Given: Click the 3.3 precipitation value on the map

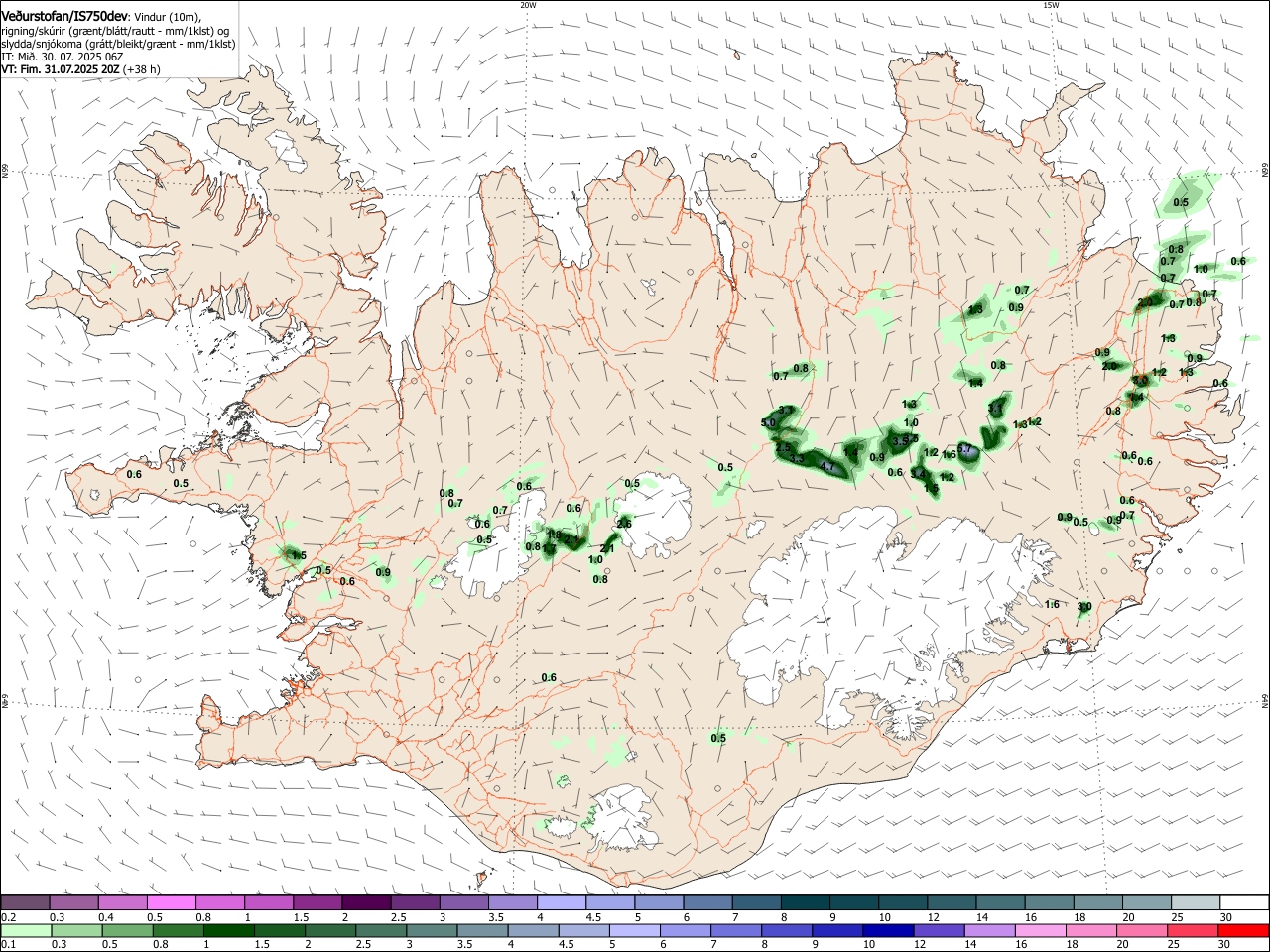Looking at the screenshot, I should coord(796,458).
